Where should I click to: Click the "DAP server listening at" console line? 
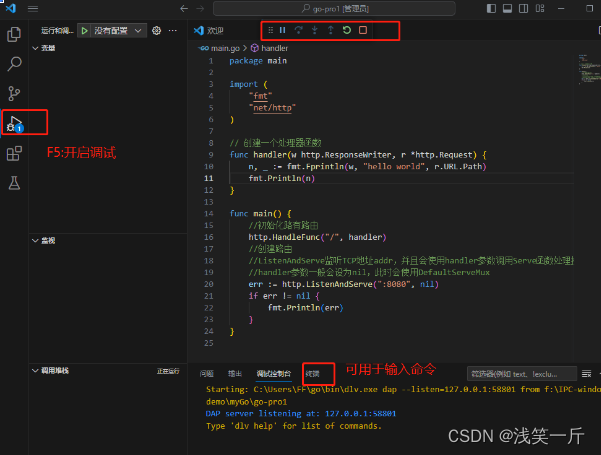[x=301, y=414]
